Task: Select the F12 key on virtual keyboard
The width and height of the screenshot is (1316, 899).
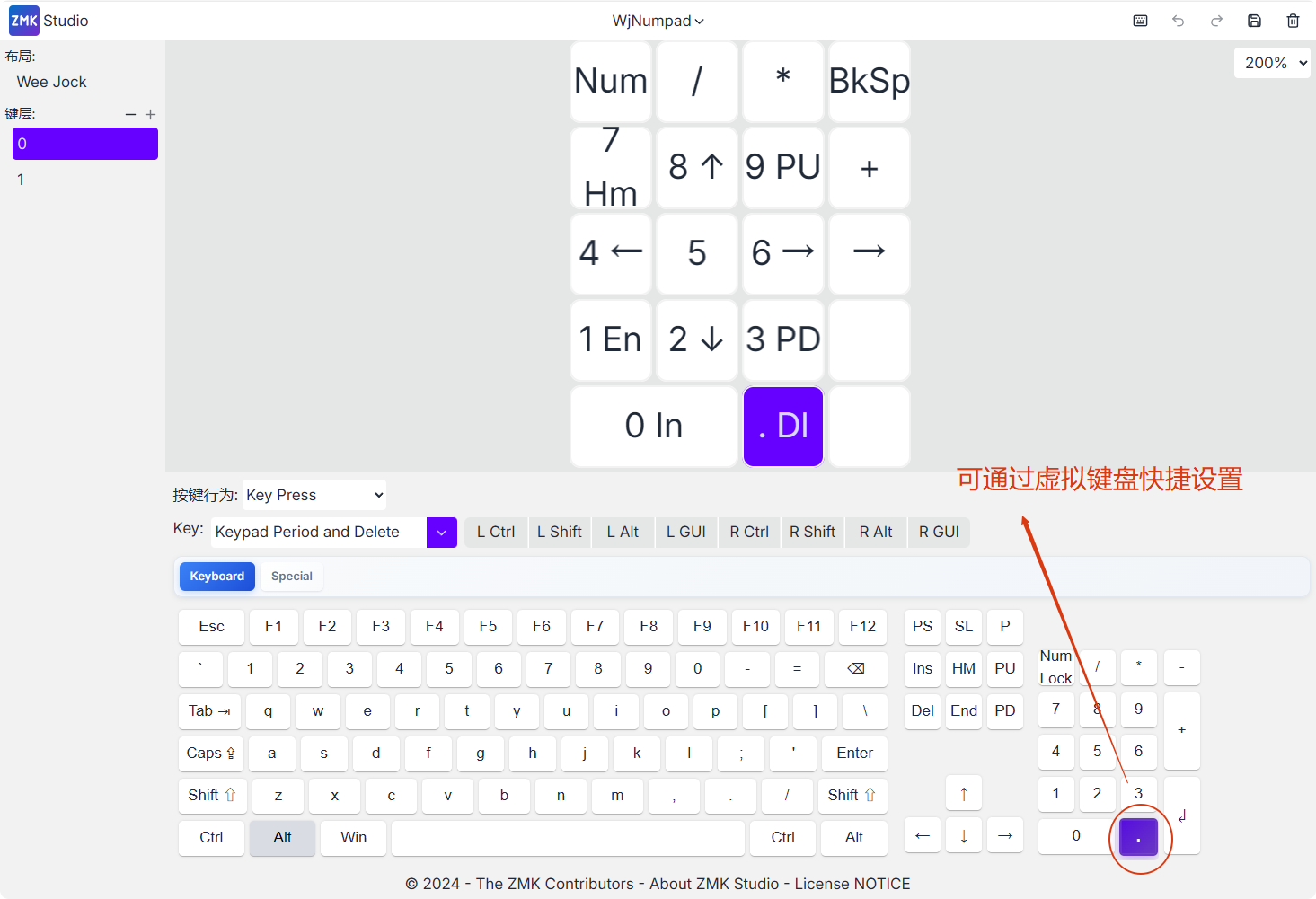Action: (863, 626)
